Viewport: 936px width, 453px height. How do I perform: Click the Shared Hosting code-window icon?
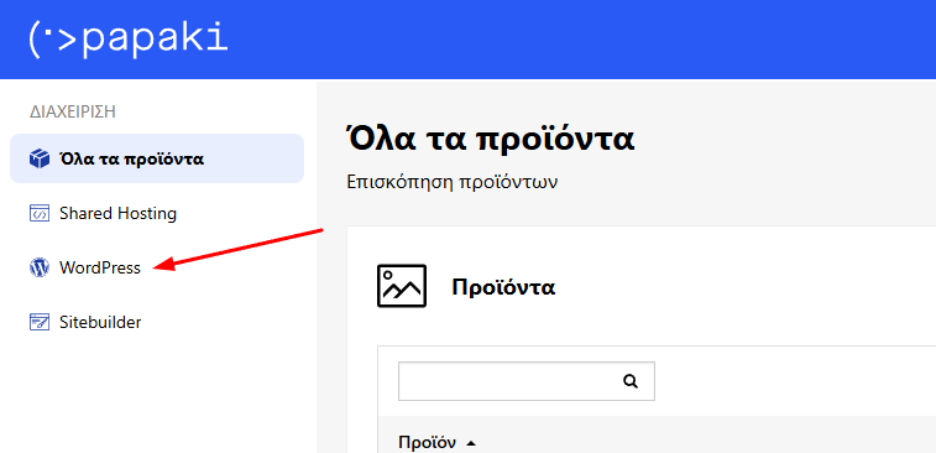point(39,214)
